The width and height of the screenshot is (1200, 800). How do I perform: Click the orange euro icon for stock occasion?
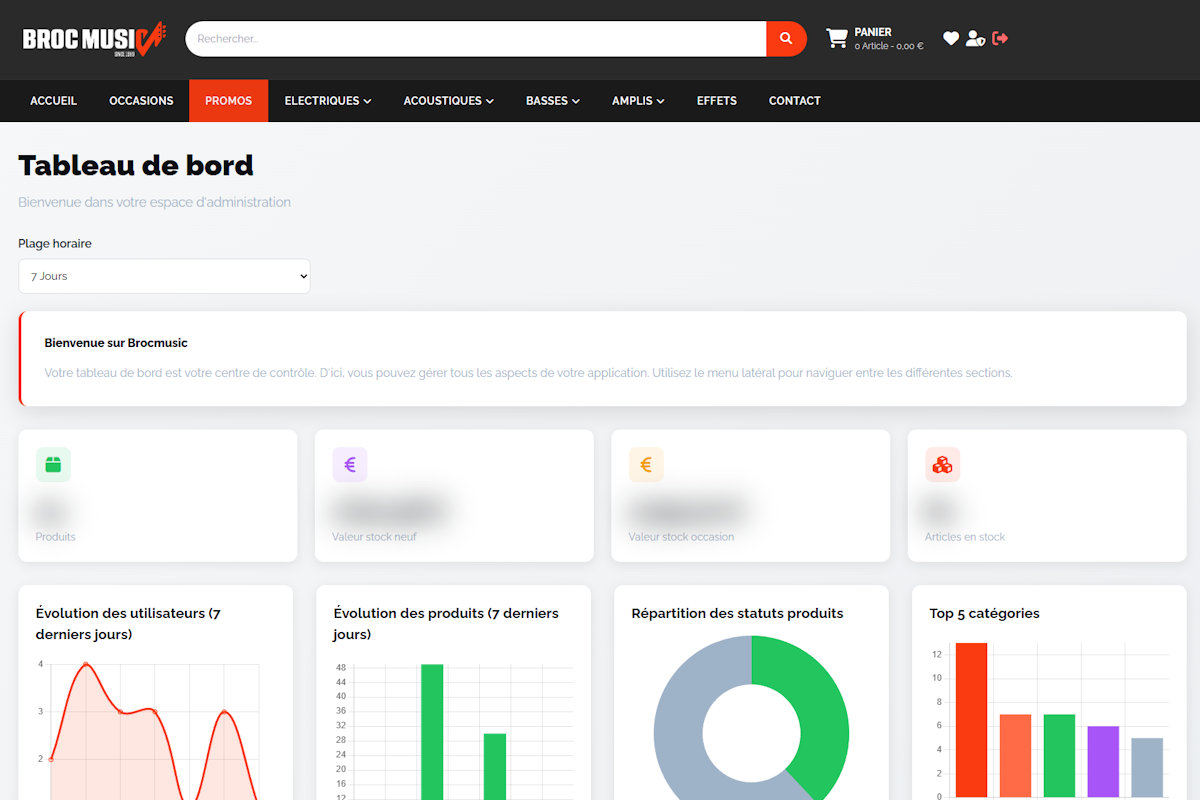(646, 465)
